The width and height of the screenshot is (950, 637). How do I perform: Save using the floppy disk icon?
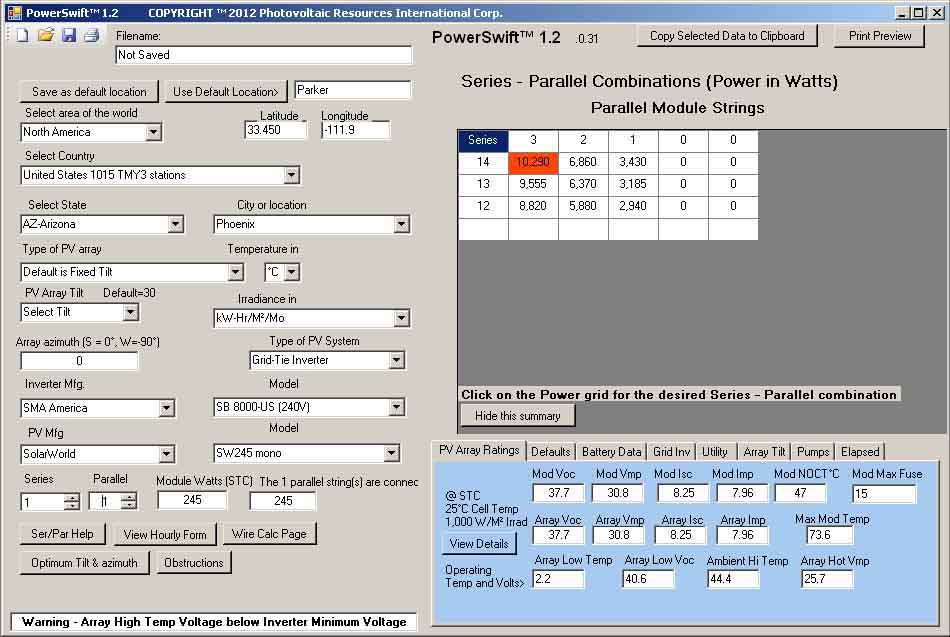[x=68, y=35]
